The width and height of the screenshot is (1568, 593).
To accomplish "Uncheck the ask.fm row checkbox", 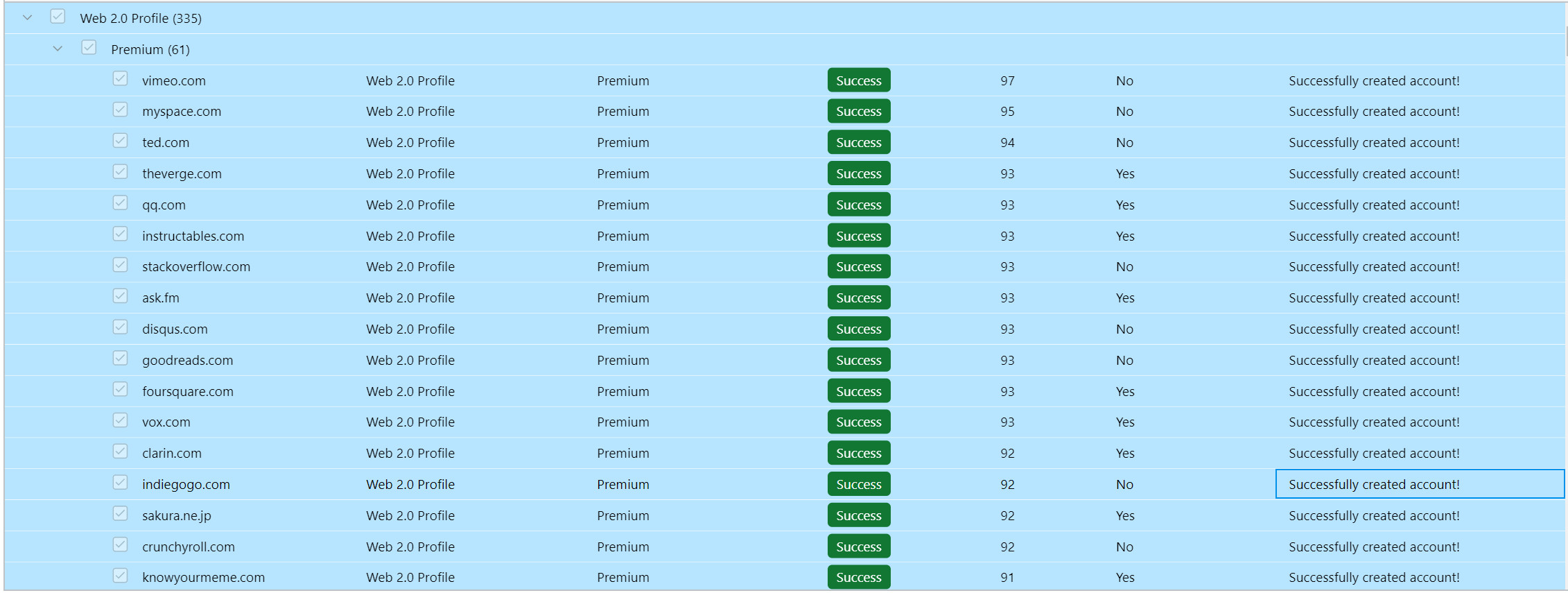I will 120,296.
